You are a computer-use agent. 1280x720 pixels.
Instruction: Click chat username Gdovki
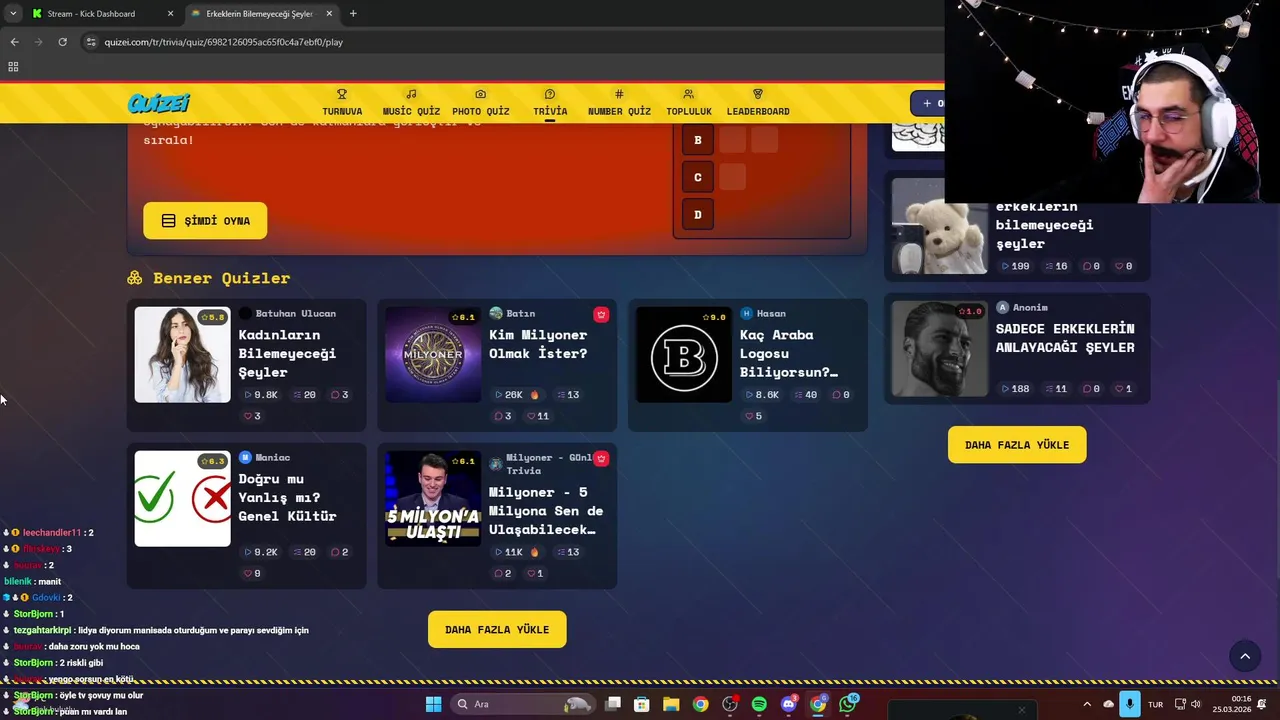[46, 598]
